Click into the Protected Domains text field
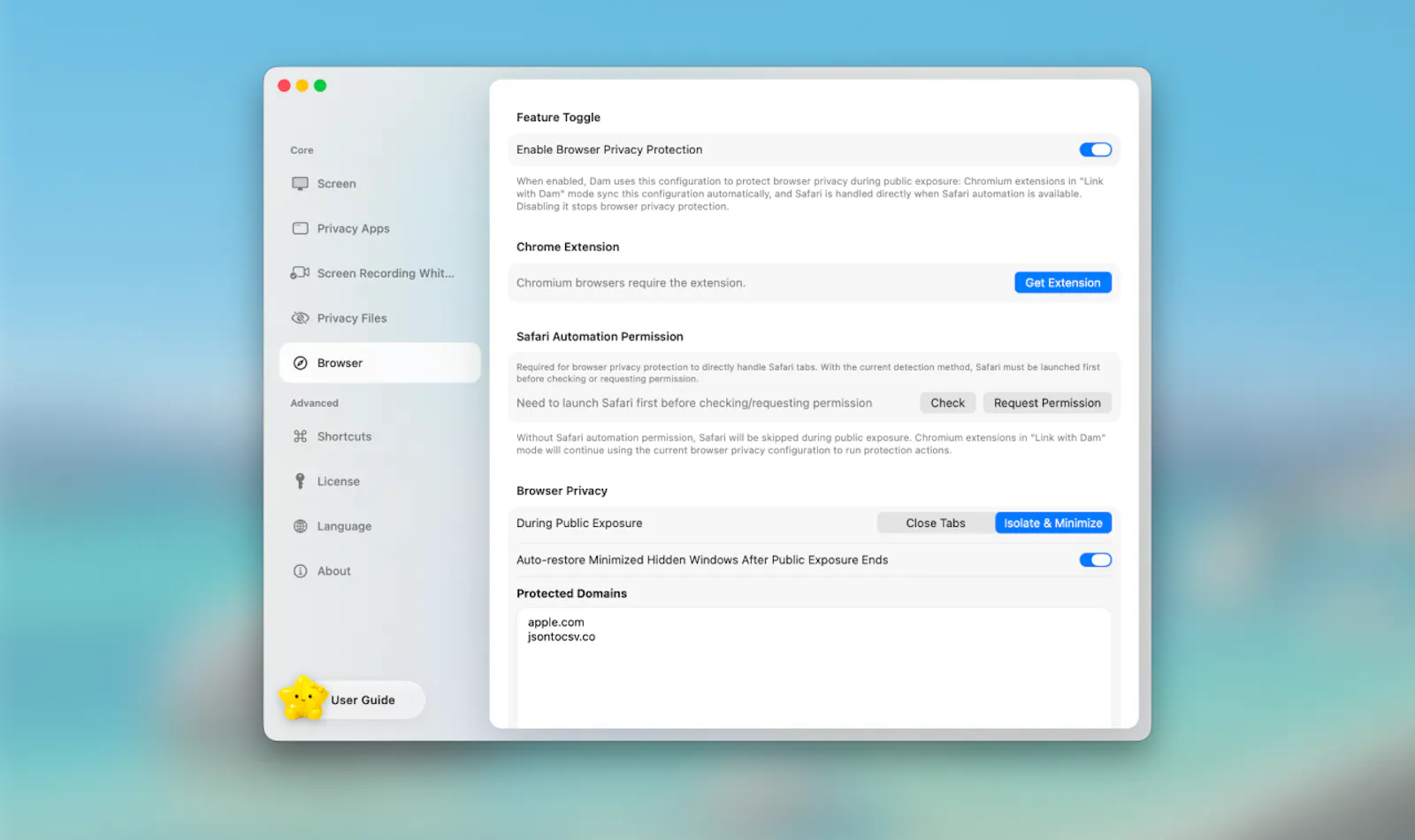The height and width of the screenshot is (840, 1415). click(814, 668)
